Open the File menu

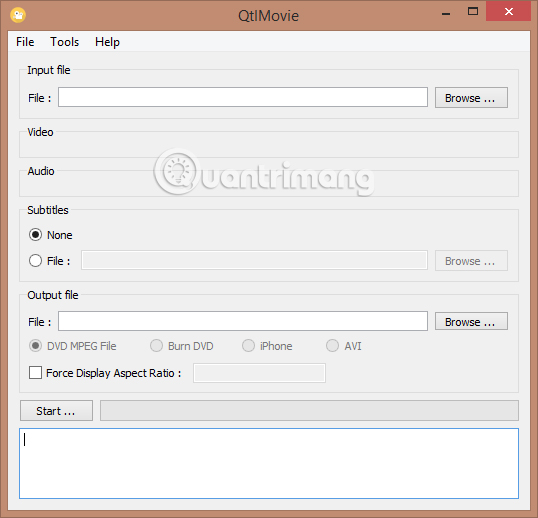coord(25,42)
